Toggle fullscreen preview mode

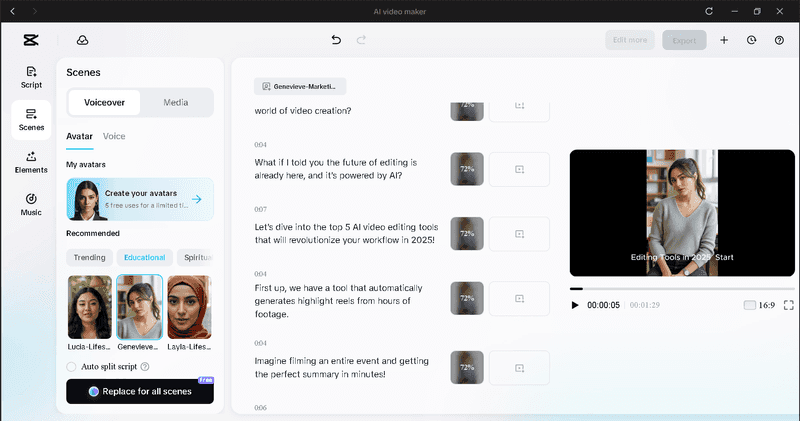point(789,305)
